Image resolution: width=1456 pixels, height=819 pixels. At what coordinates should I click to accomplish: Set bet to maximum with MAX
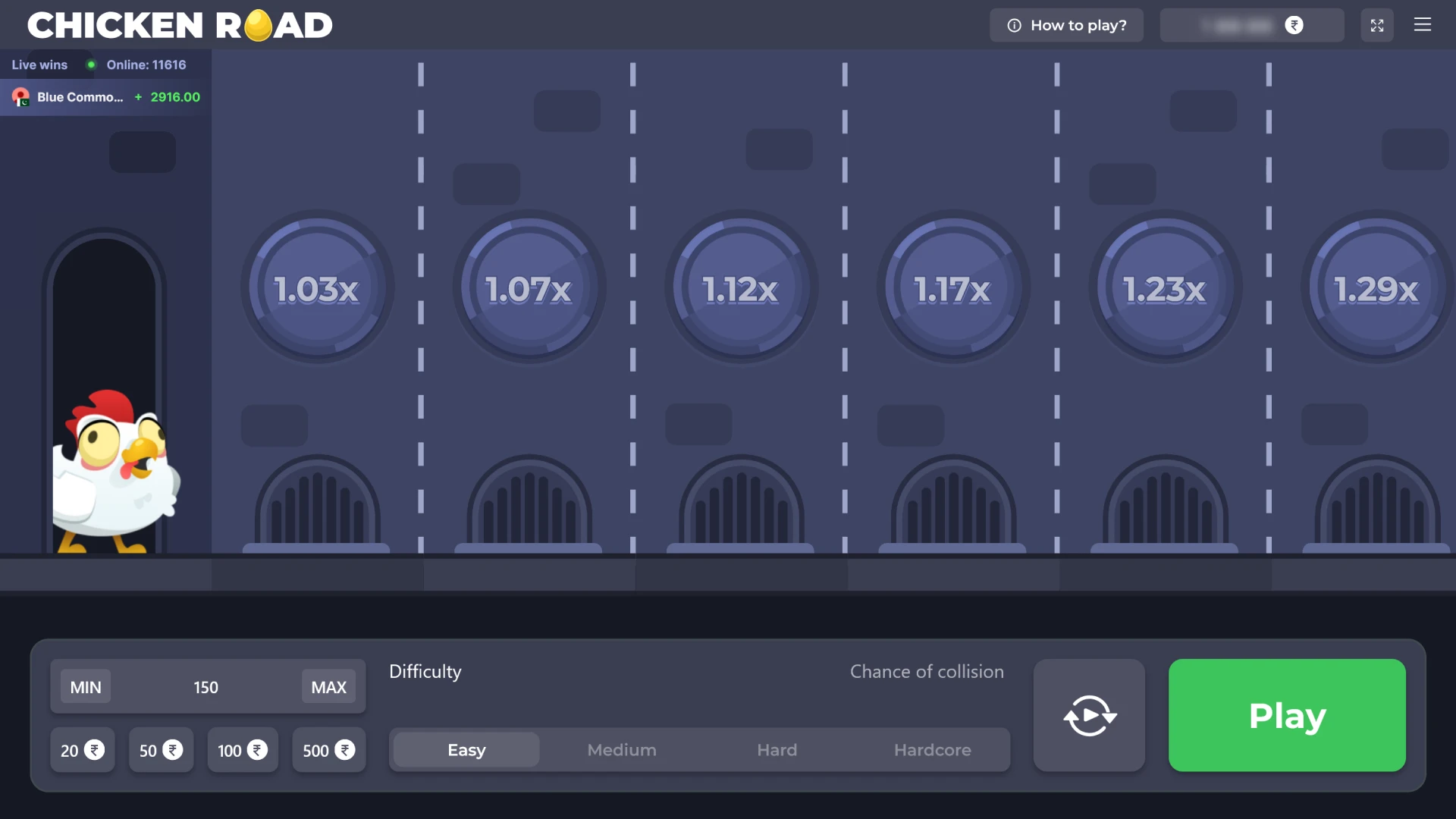(x=328, y=687)
